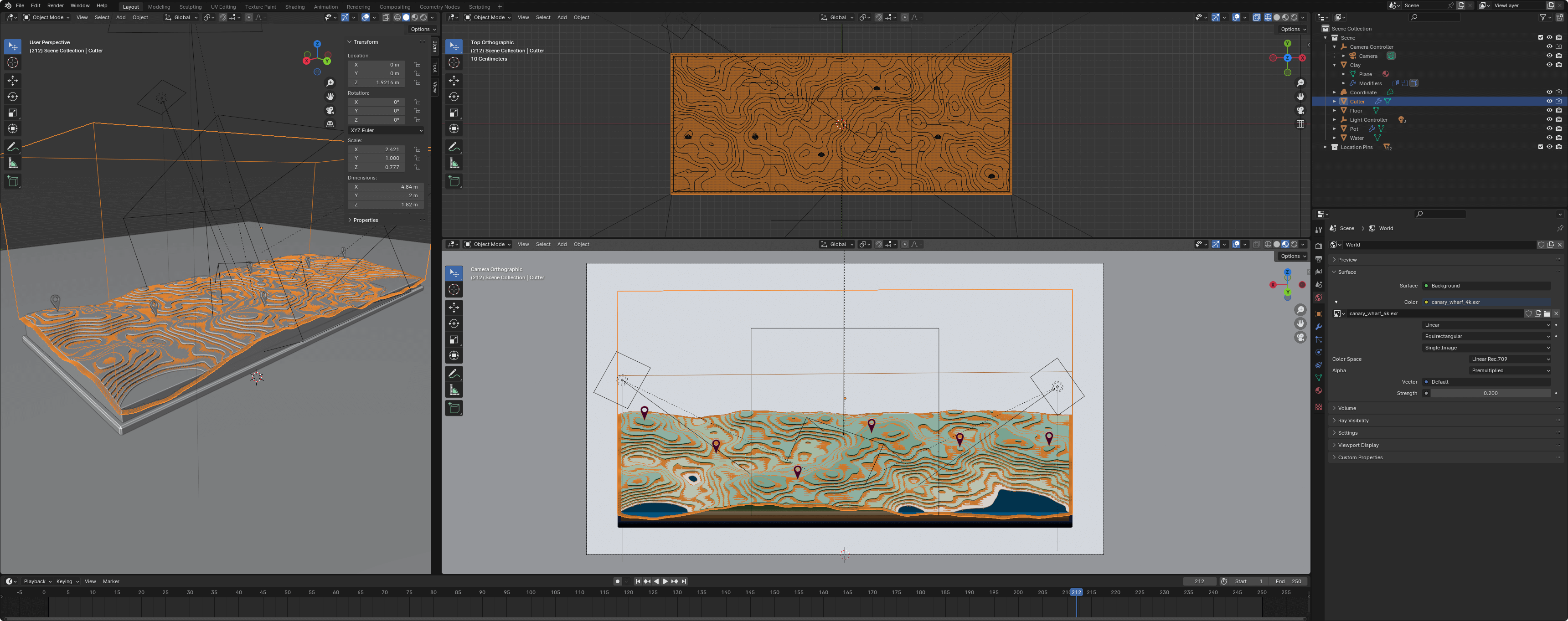Toggle camera view in the perspective viewport
Screen dimensions: 1568x621
[x=330, y=110]
